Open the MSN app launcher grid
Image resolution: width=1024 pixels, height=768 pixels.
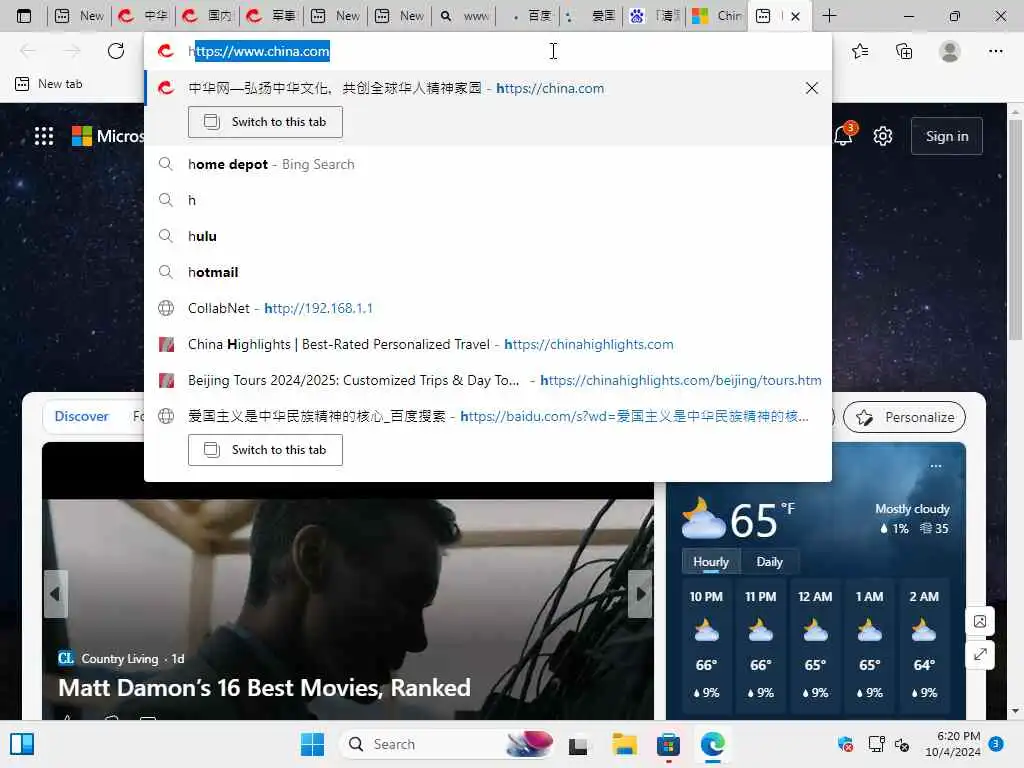[x=44, y=136]
